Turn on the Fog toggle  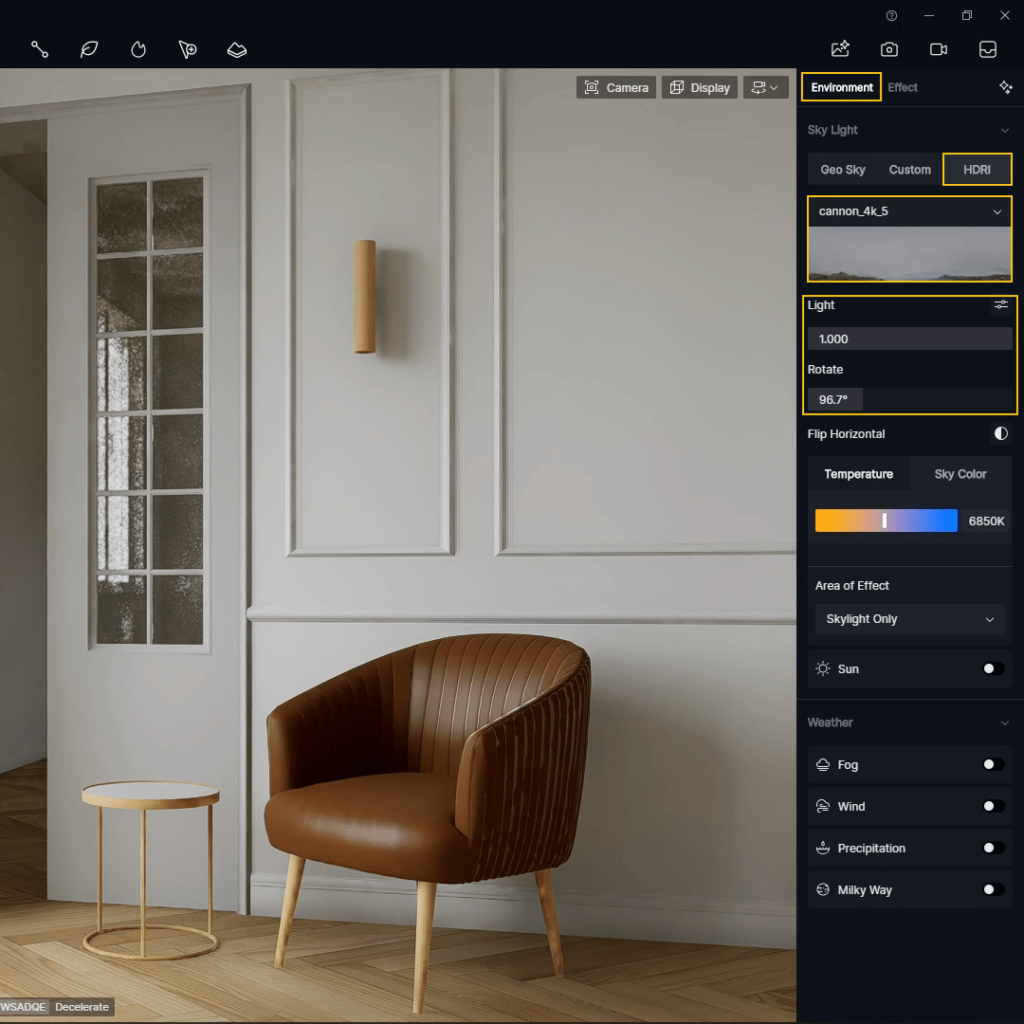coord(993,765)
